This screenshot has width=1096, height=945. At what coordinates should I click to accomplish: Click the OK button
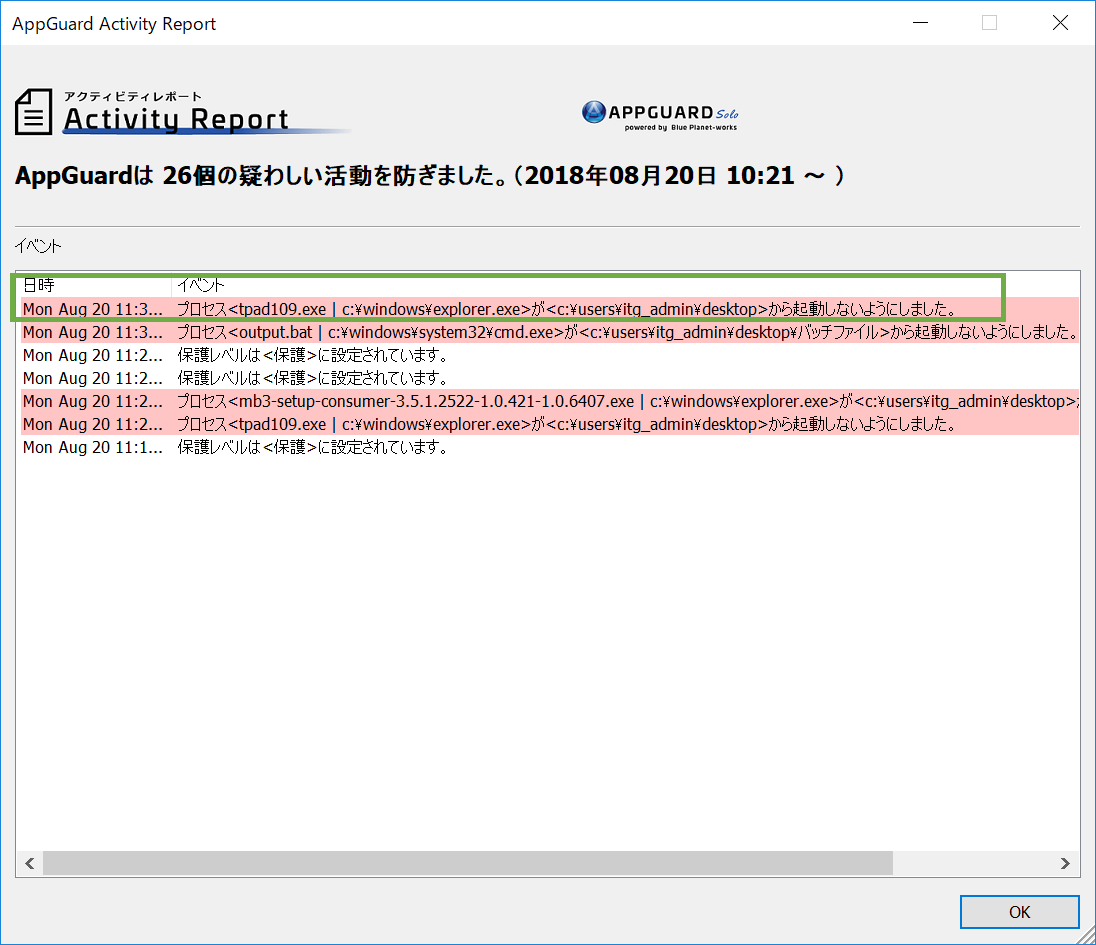1019,912
